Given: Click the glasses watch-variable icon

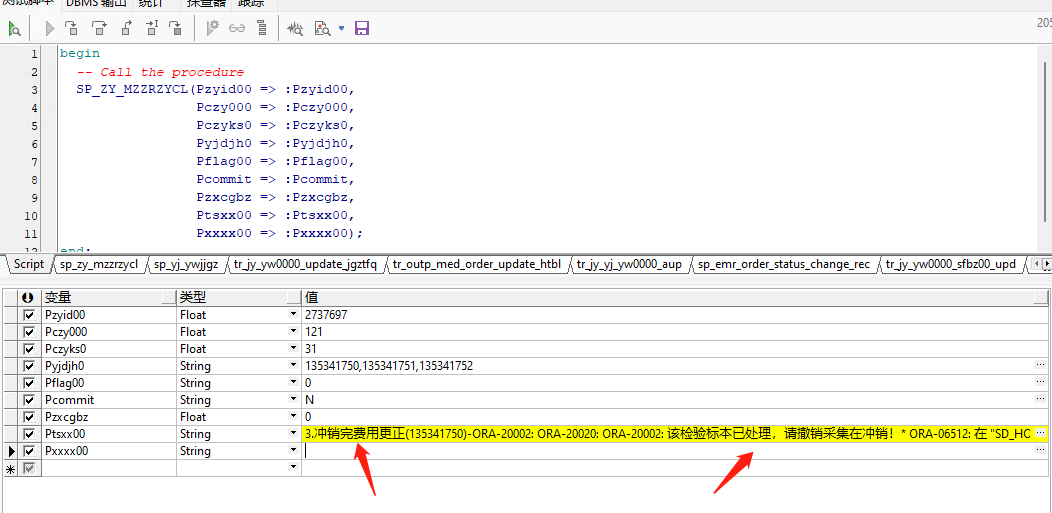Looking at the screenshot, I should click(x=237, y=29).
